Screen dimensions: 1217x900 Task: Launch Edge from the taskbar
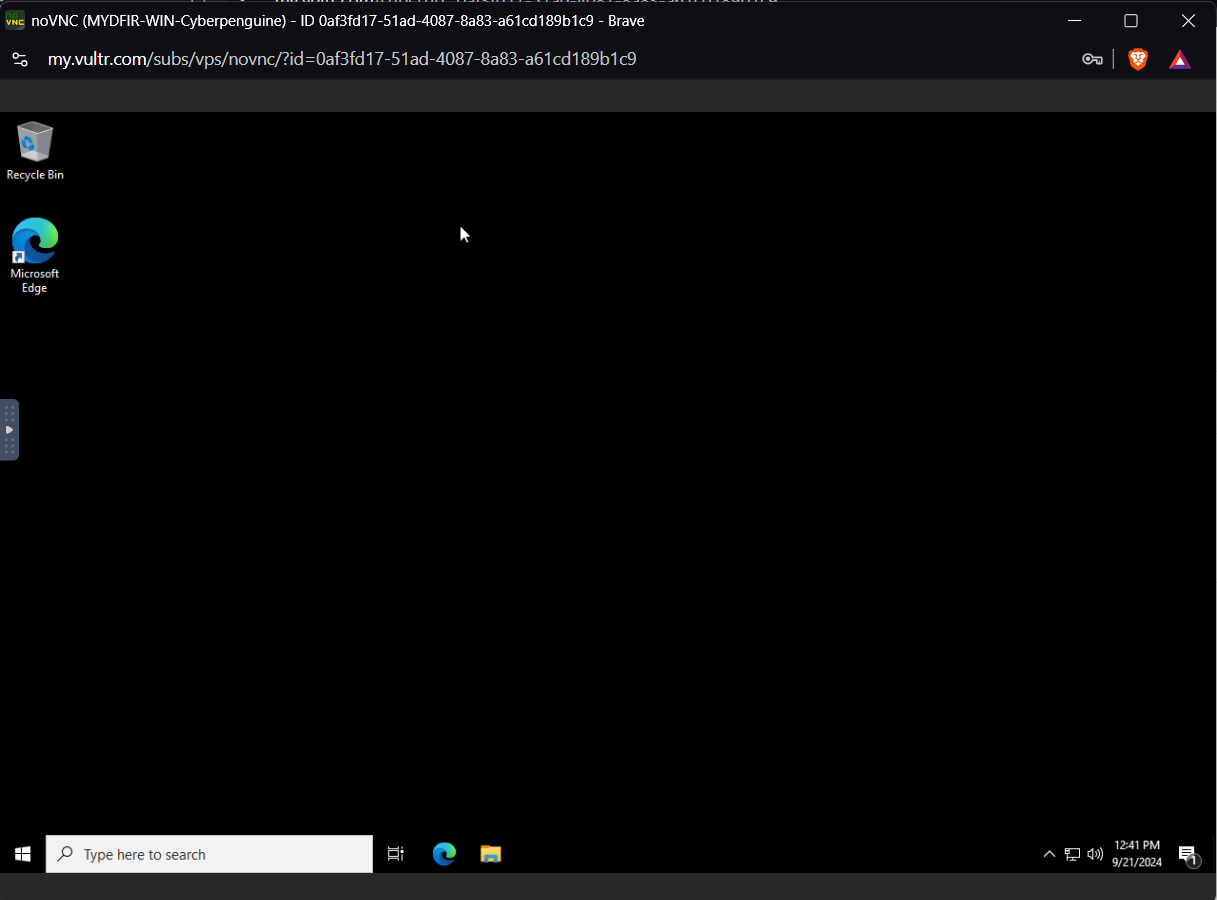click(x=444, y=854)
